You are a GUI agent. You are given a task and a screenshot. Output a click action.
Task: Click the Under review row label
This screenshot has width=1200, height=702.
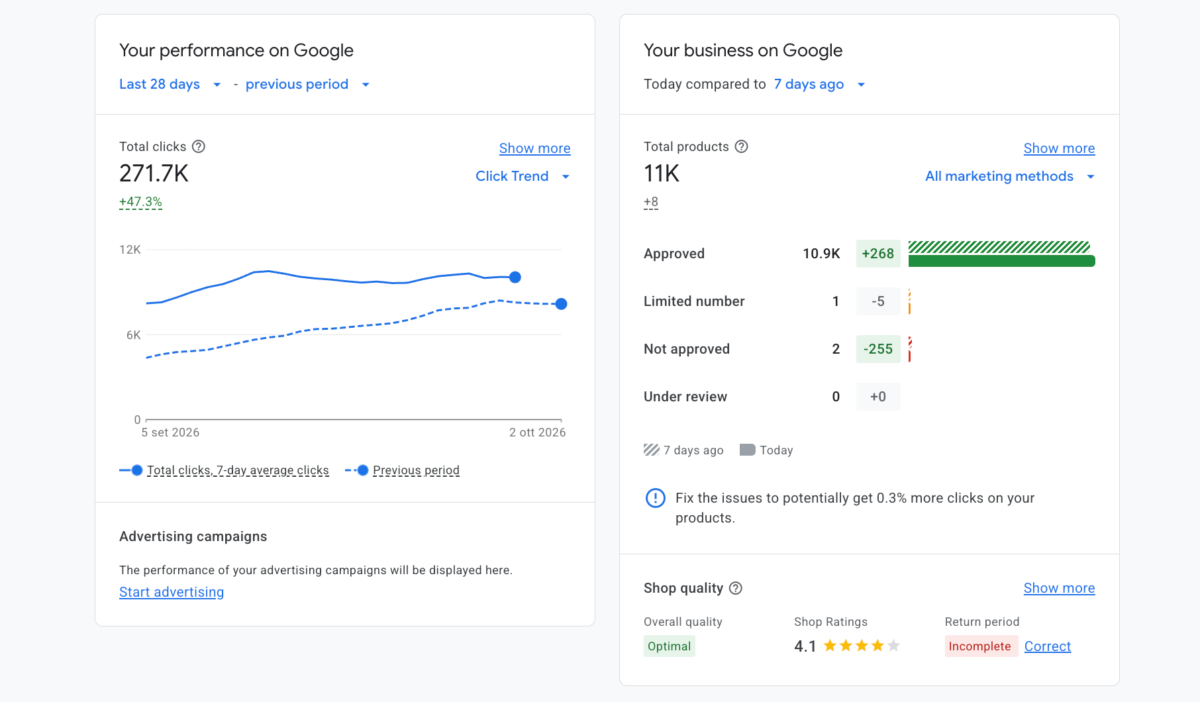point(685,397)
